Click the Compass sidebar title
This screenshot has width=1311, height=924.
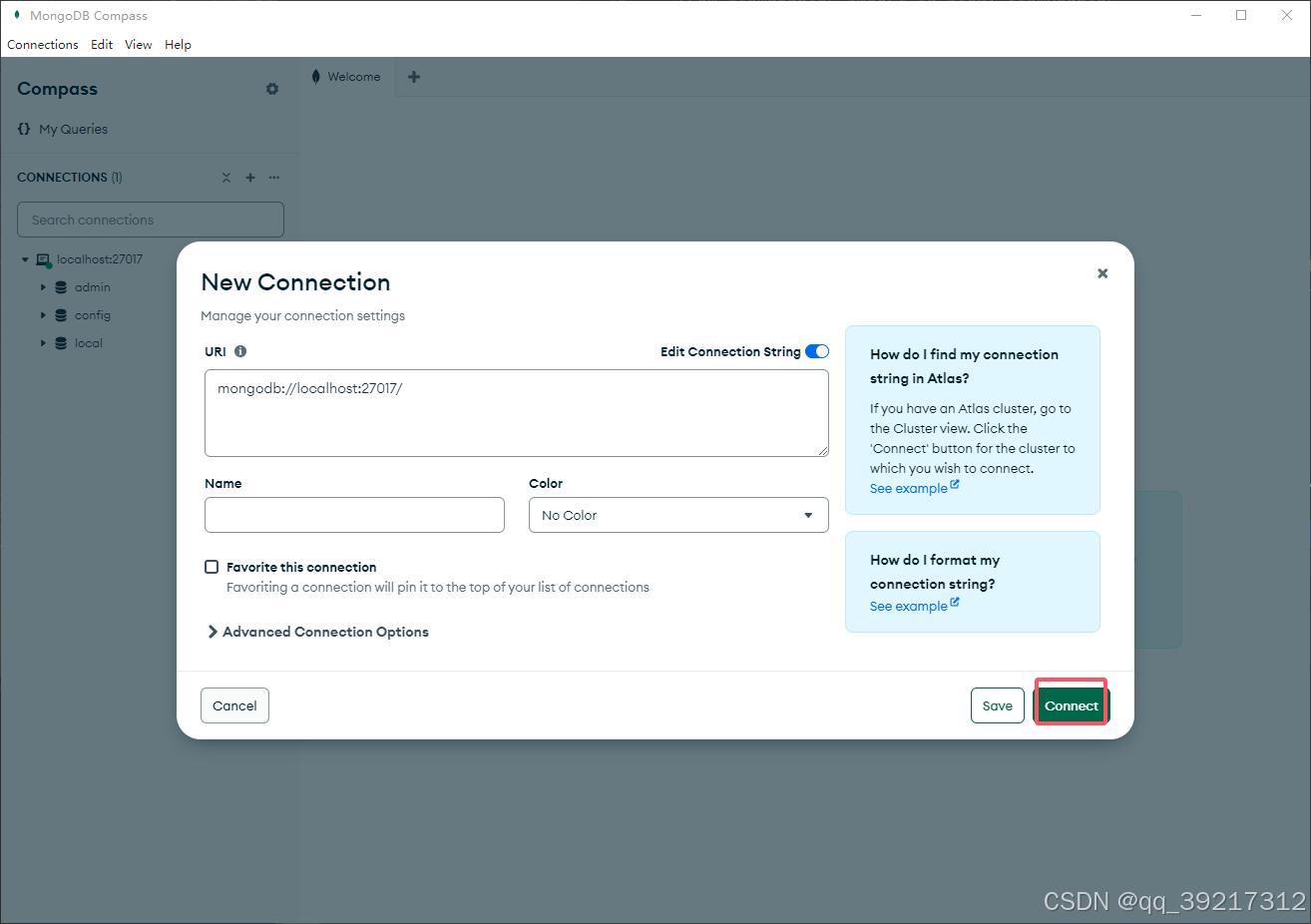click(57, 89)
